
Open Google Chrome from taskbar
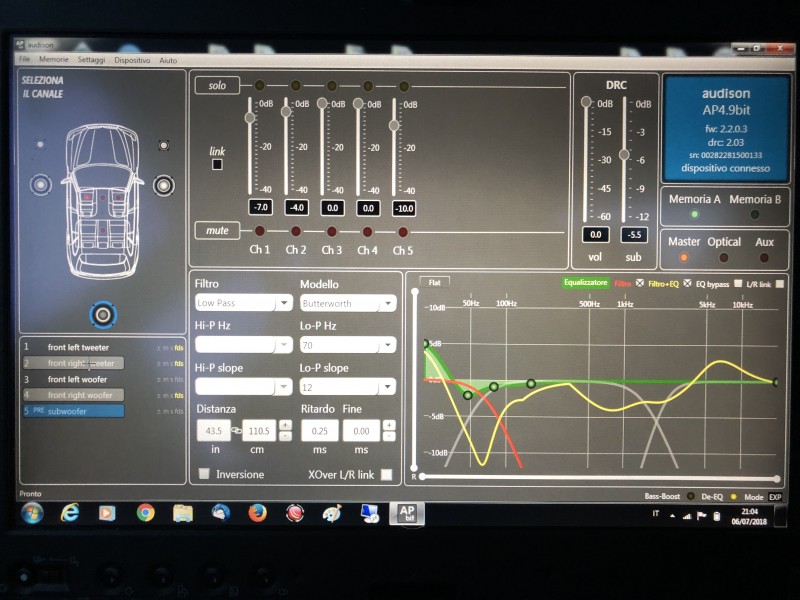[145, 512]
